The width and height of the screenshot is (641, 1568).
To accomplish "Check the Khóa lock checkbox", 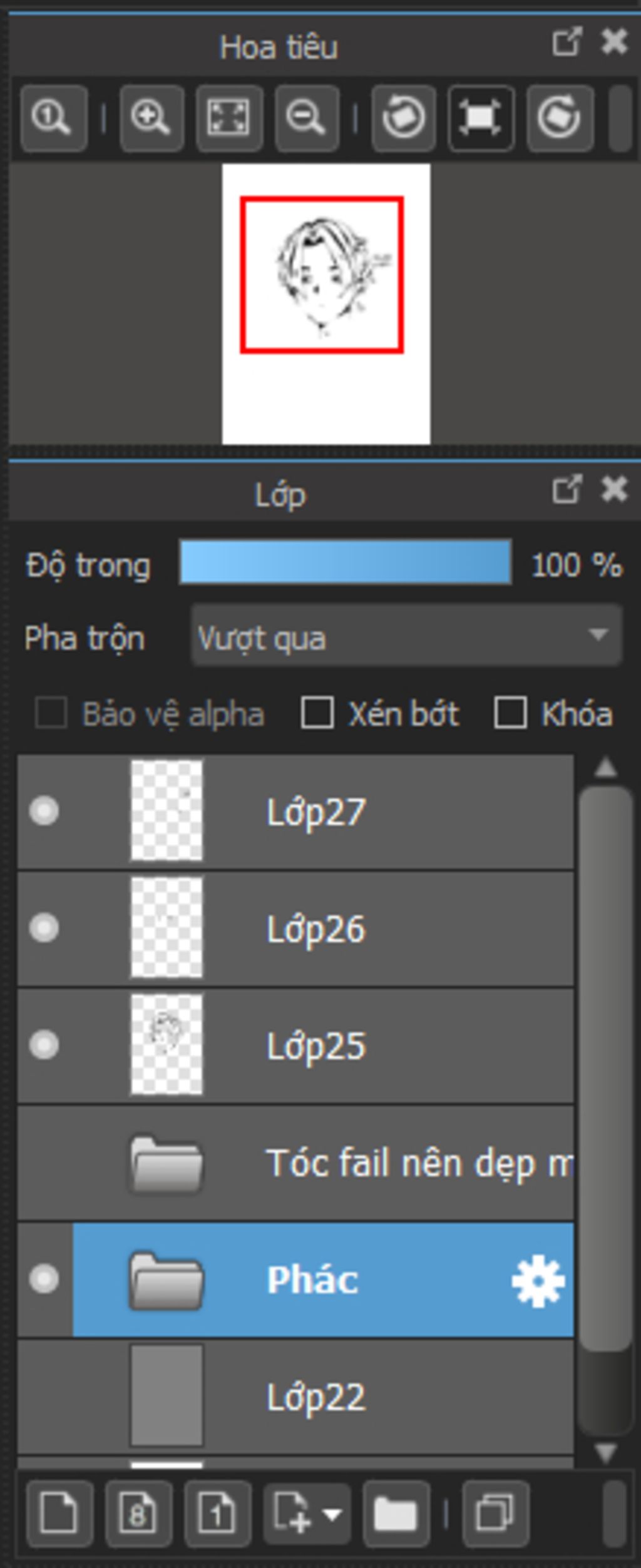I will click(510, 713).
